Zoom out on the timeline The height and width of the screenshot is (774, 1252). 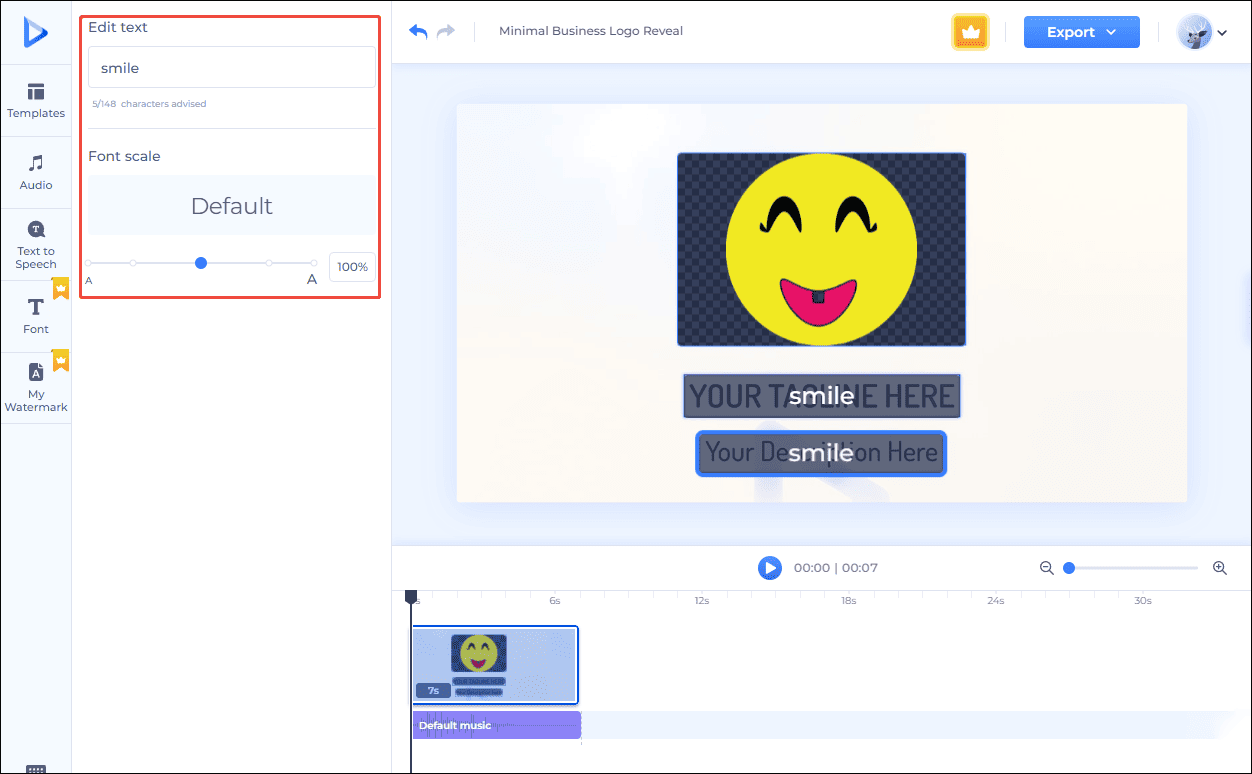1046,567
